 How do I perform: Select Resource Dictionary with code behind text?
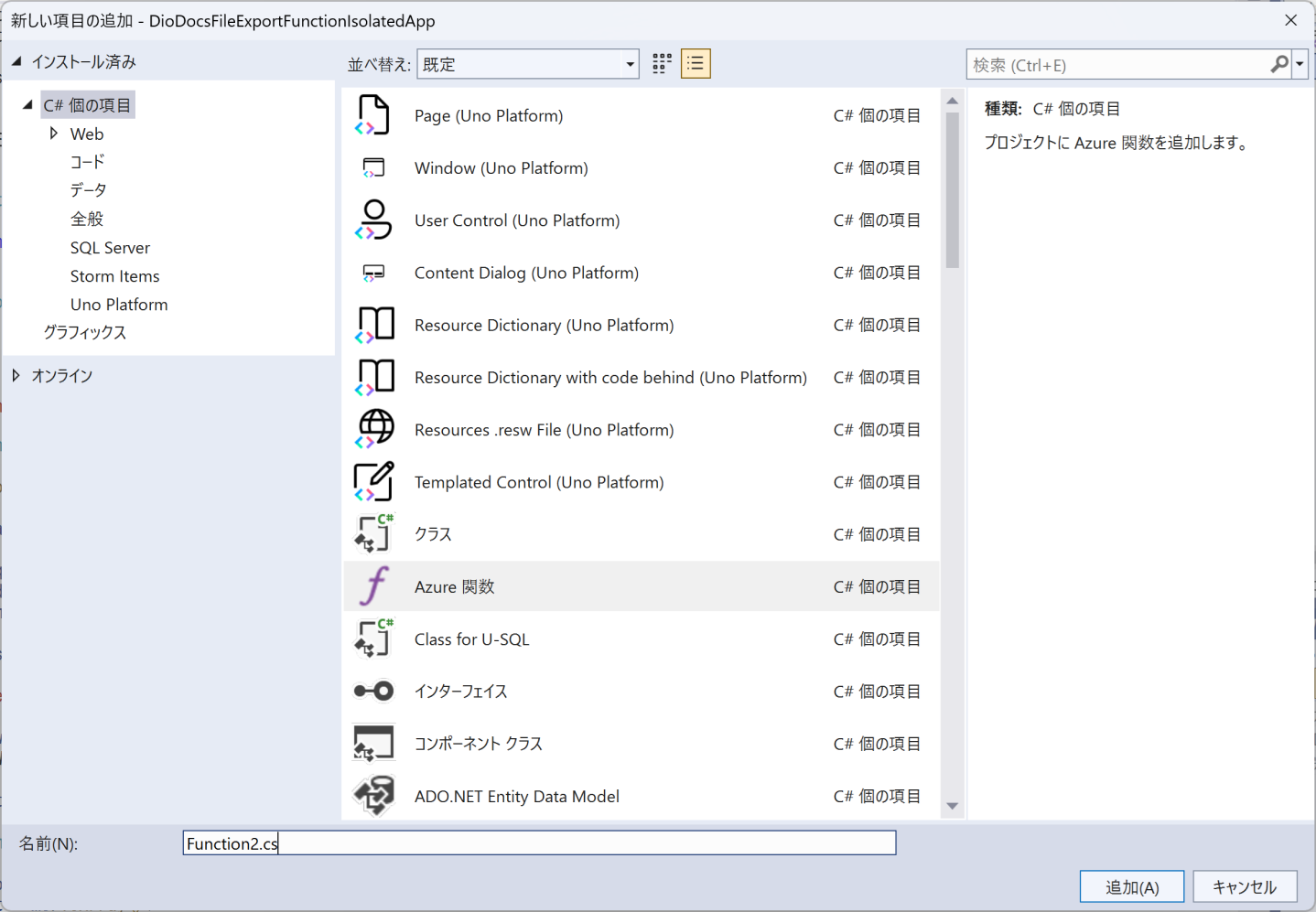click(x=610, y=377)
